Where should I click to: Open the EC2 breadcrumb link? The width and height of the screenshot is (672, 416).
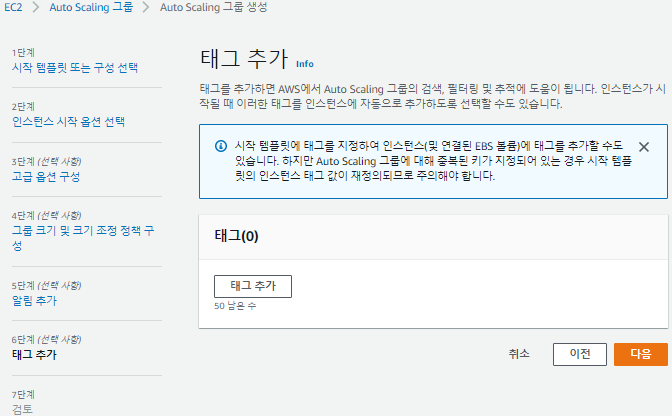coord(13,7)
